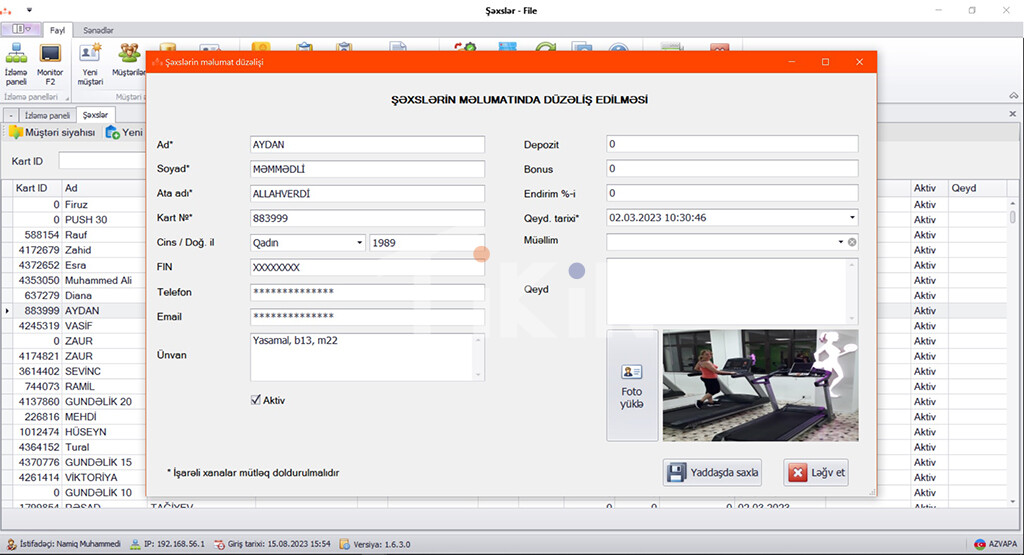Viewport: 1024px width, 555px height.
Task: Expand the Müəllim dropdown list
Action: click(840, 242)
